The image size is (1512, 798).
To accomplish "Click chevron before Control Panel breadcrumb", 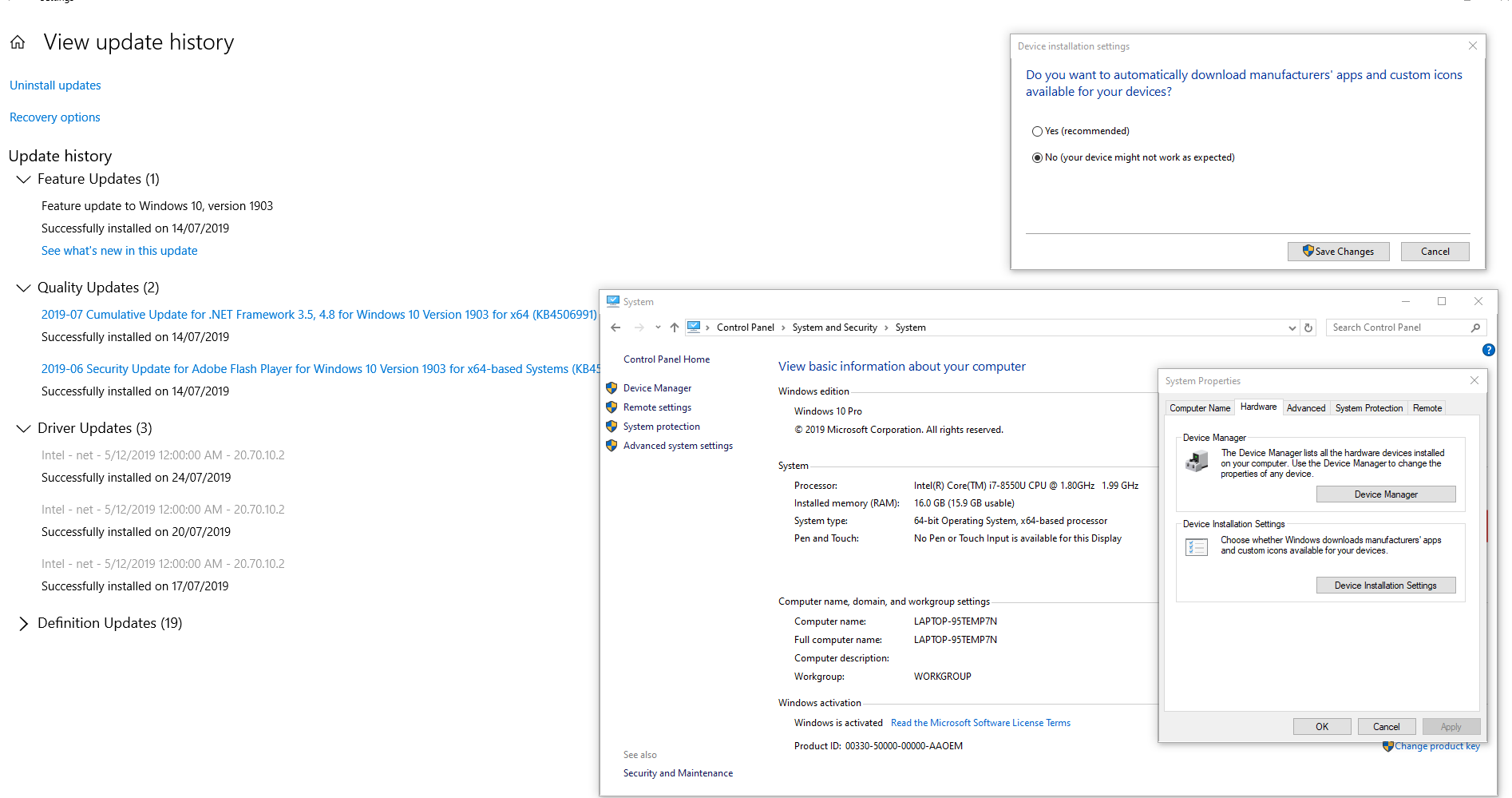I will pyautogui.click(x=708, y=328).
